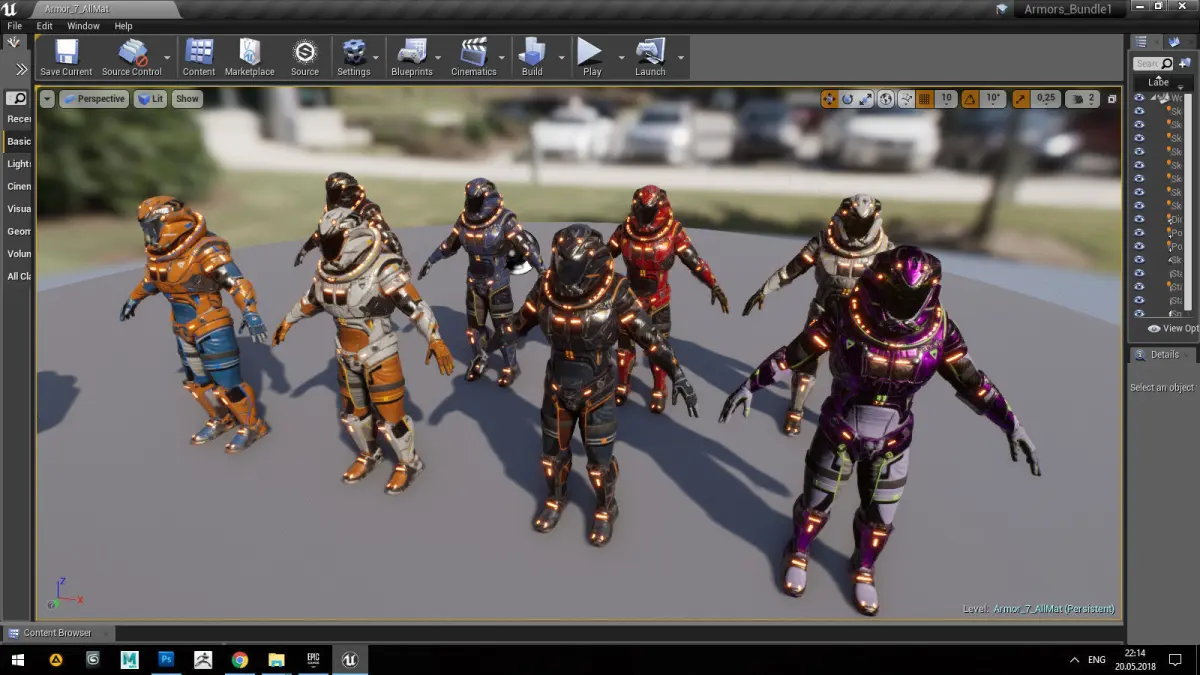Expand the Modes panel double-chevron
This screenshot has height=675, width=1200.
click(x=22, y=69)
